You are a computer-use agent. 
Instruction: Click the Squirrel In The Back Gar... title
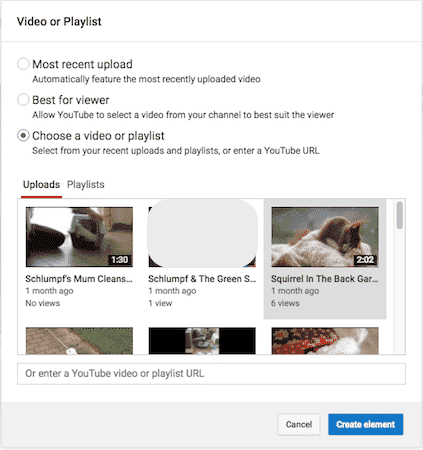click(x=325, y=279)
